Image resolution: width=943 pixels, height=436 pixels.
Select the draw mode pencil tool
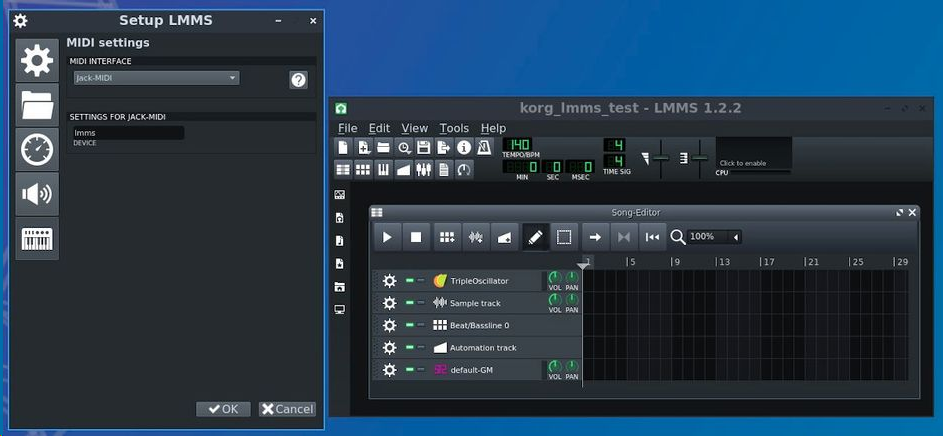click(x=535, y=237)
